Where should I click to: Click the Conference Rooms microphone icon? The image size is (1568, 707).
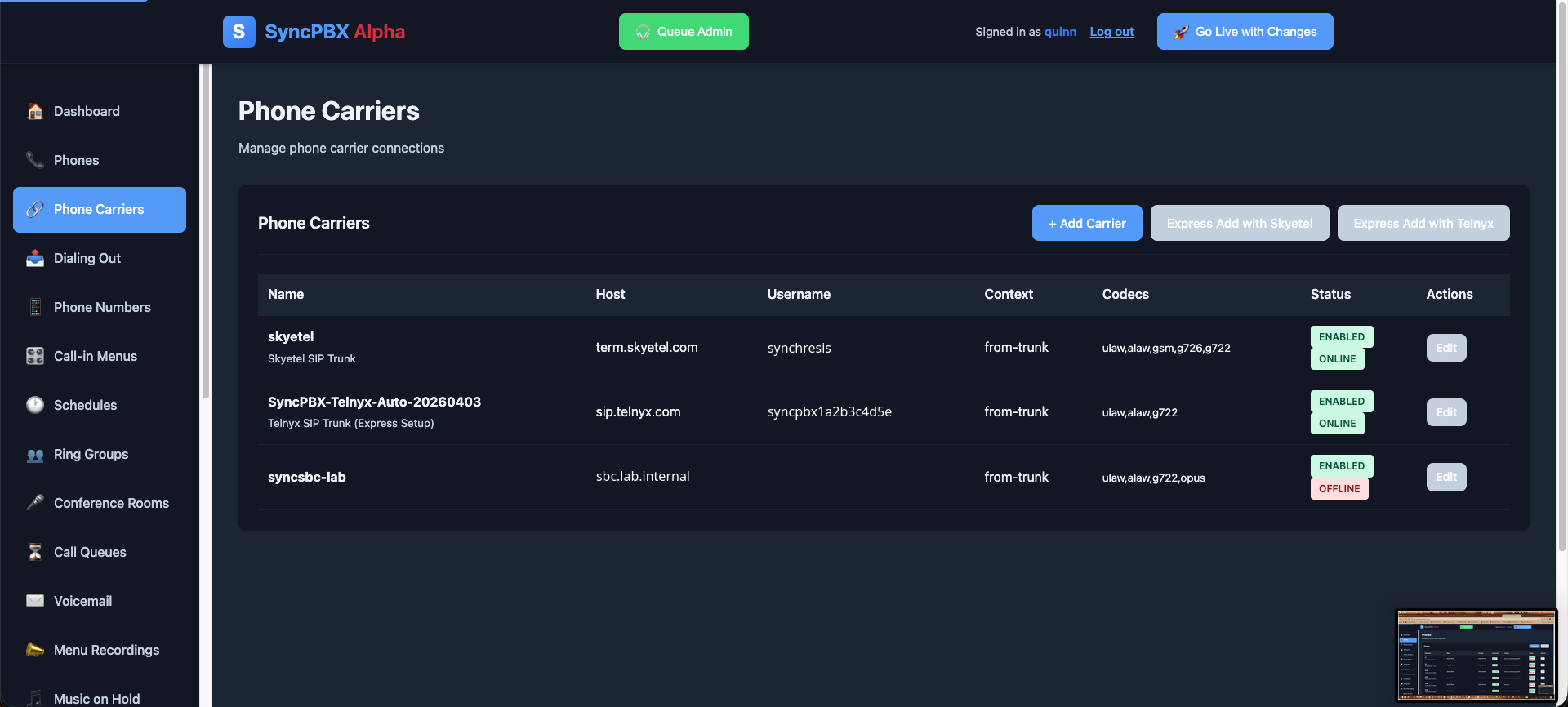point(35,503)
